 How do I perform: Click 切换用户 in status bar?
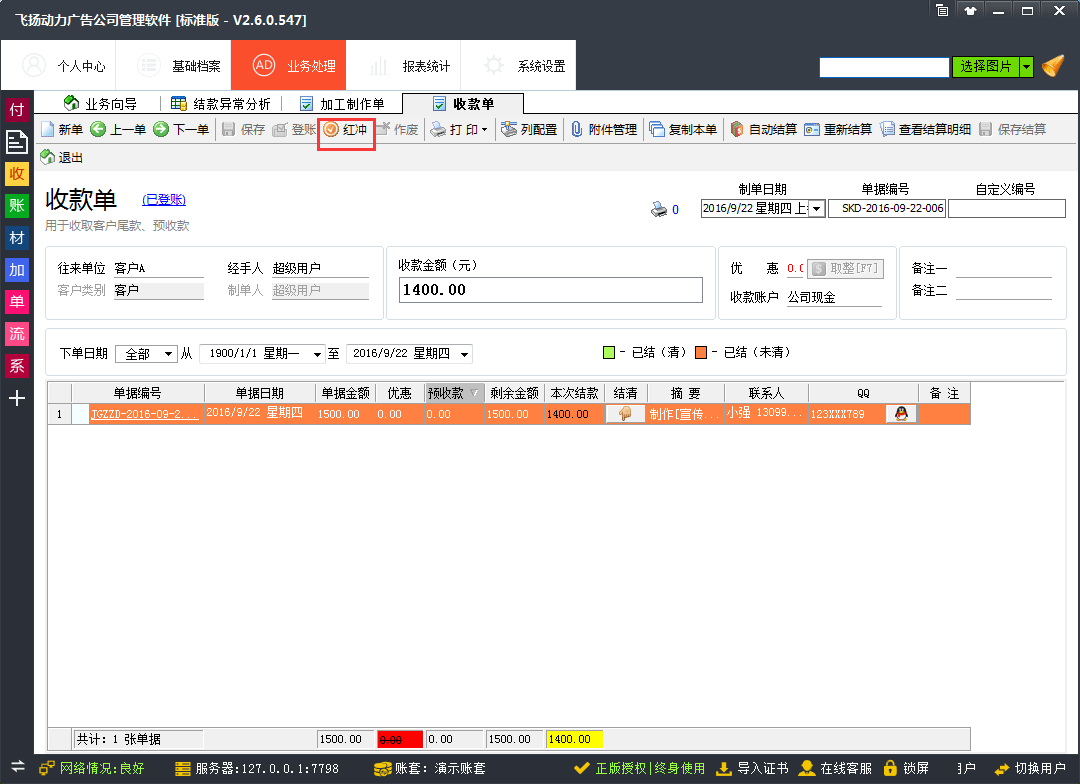[1030, 768]
